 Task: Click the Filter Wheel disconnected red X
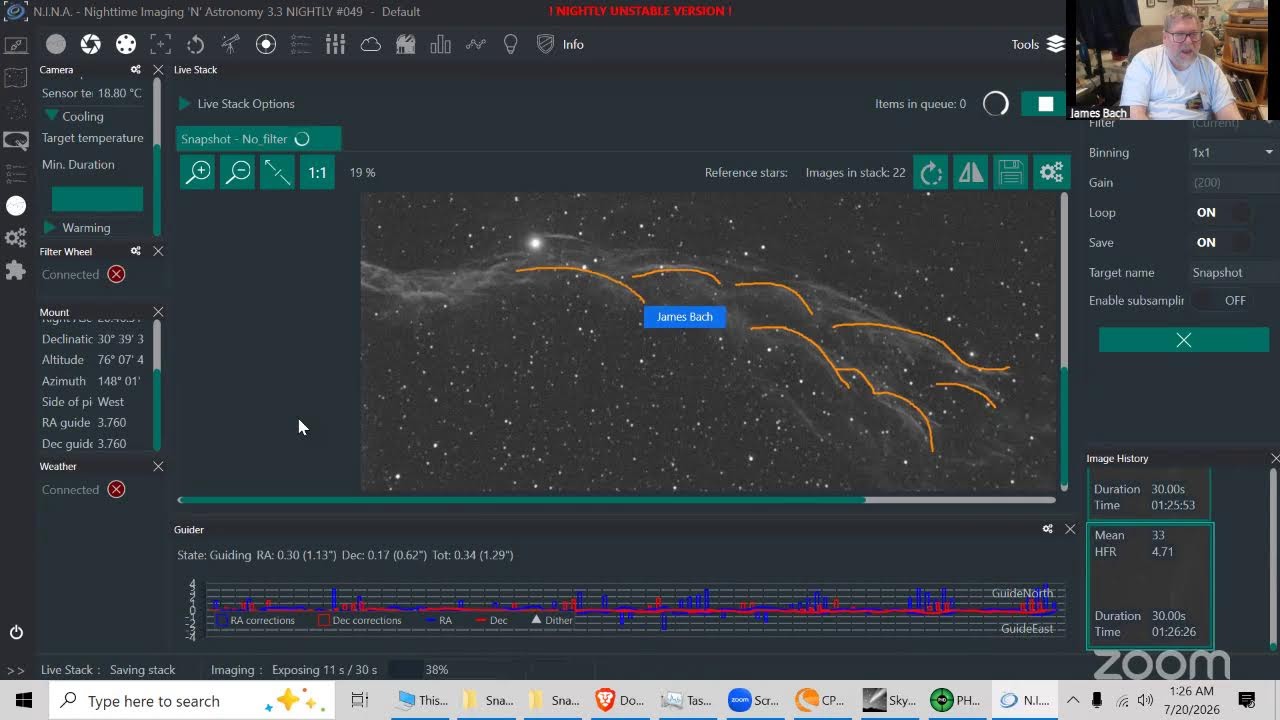point(116,274)
